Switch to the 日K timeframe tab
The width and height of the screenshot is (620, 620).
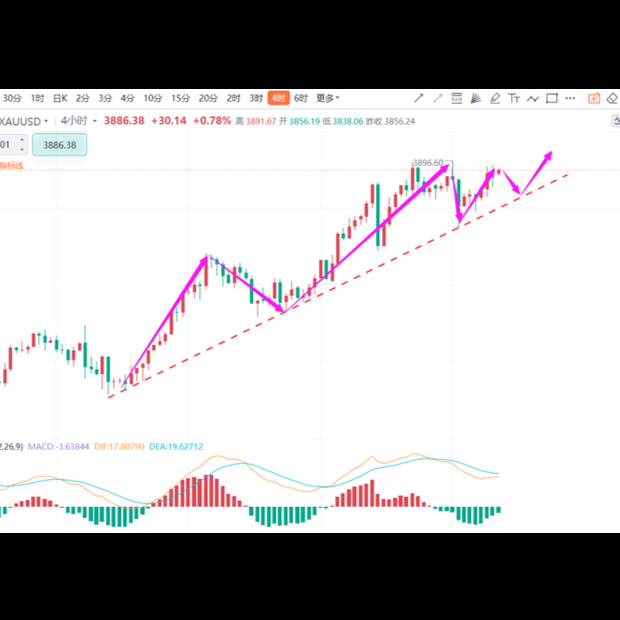[60, 98]
